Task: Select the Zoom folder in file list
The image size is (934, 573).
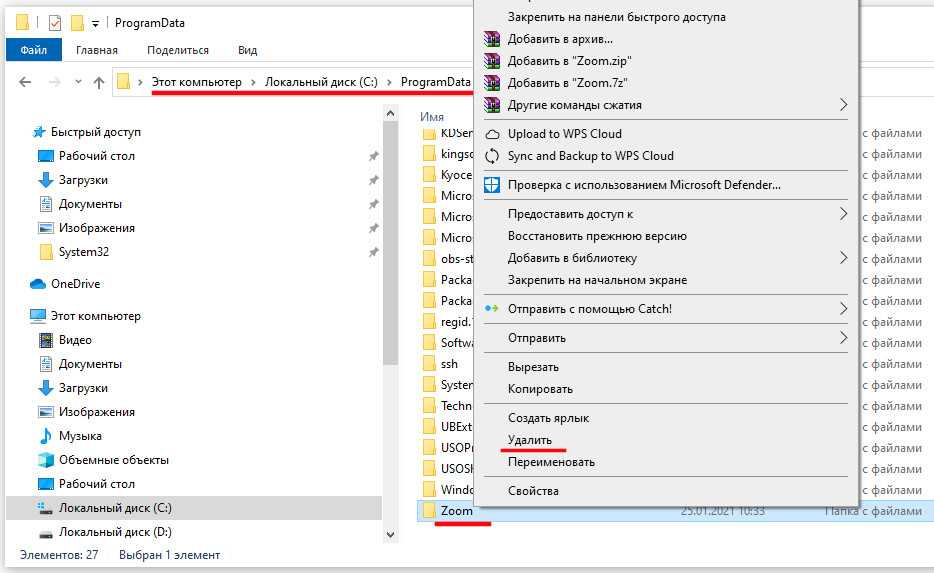Action: [456, 511]
